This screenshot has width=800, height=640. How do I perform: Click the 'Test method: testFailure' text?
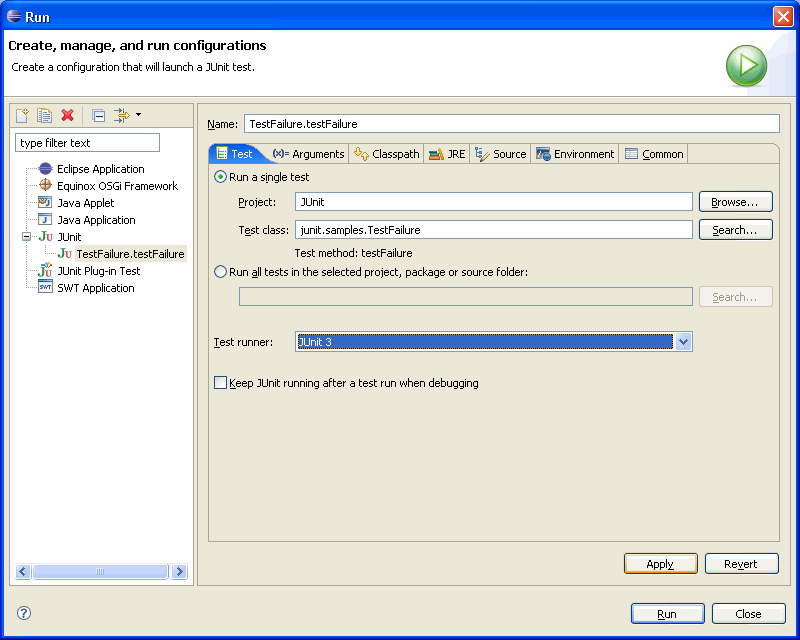[354, 253]
